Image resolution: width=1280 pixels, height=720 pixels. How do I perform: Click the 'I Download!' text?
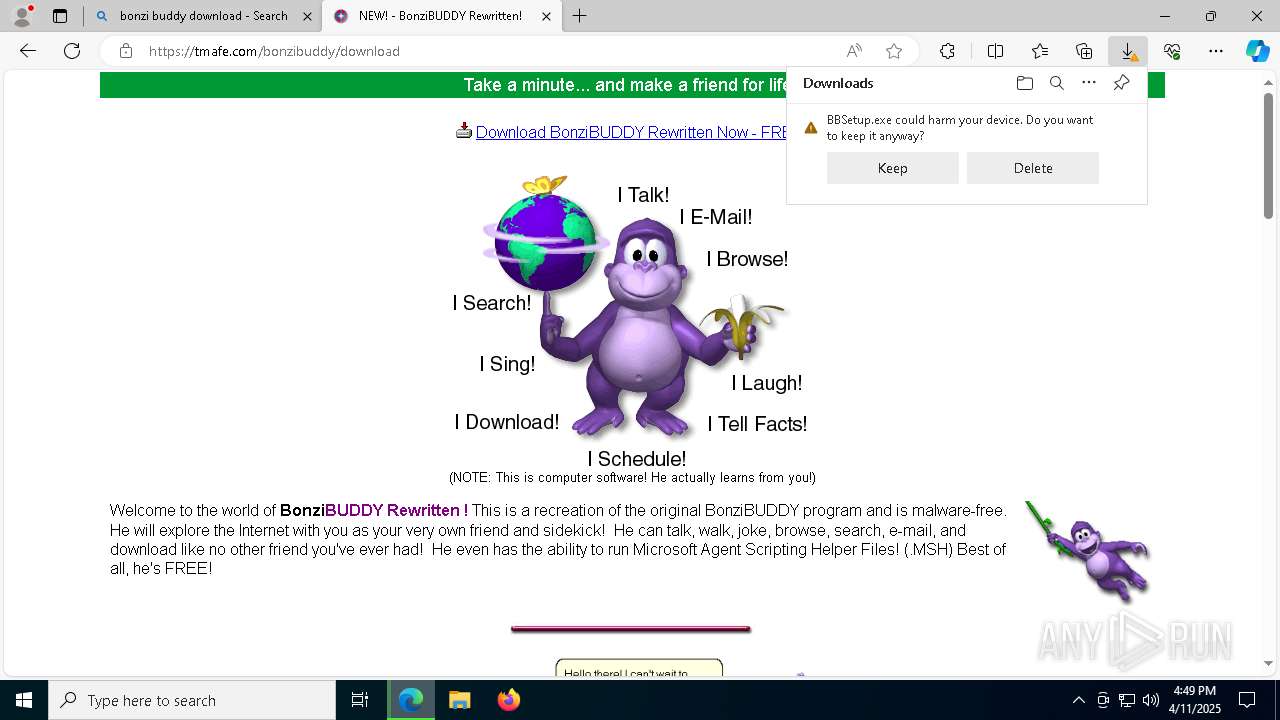point(507,422)
